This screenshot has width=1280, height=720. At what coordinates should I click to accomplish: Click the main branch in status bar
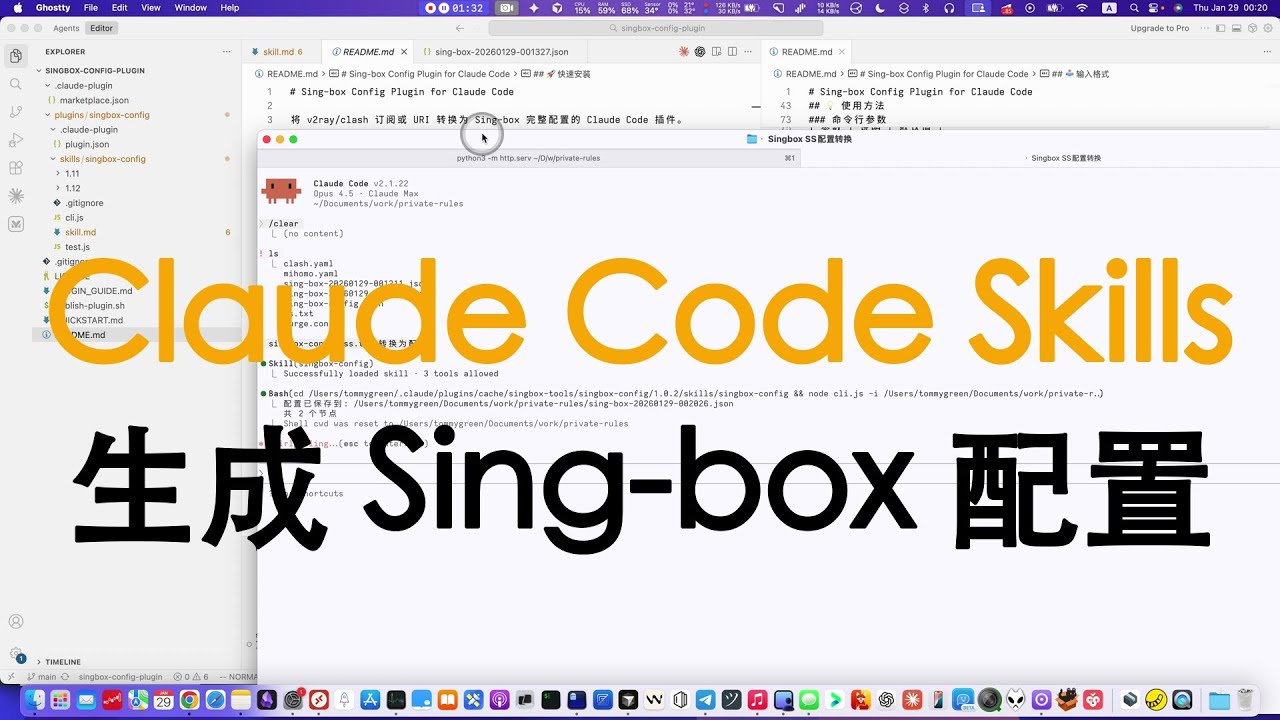point(42,677)
